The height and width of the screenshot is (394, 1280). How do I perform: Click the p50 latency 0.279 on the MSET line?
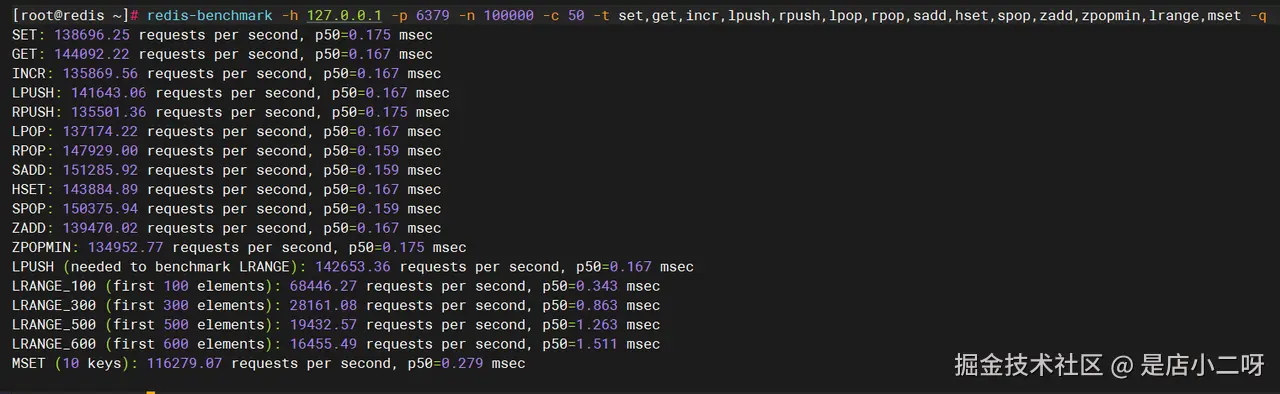(x=462, y=363)
